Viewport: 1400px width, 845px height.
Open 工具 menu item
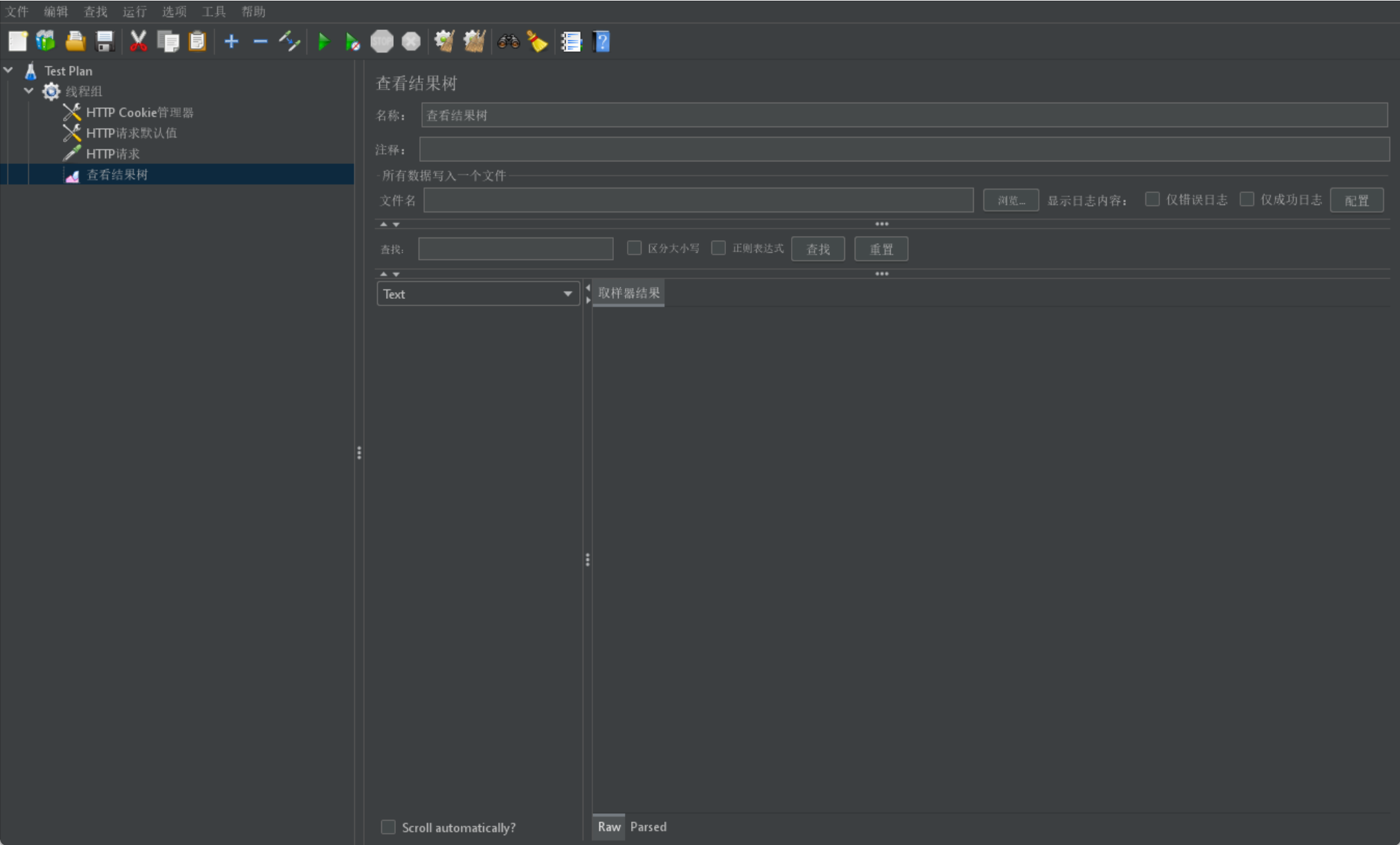coord(212,10)
